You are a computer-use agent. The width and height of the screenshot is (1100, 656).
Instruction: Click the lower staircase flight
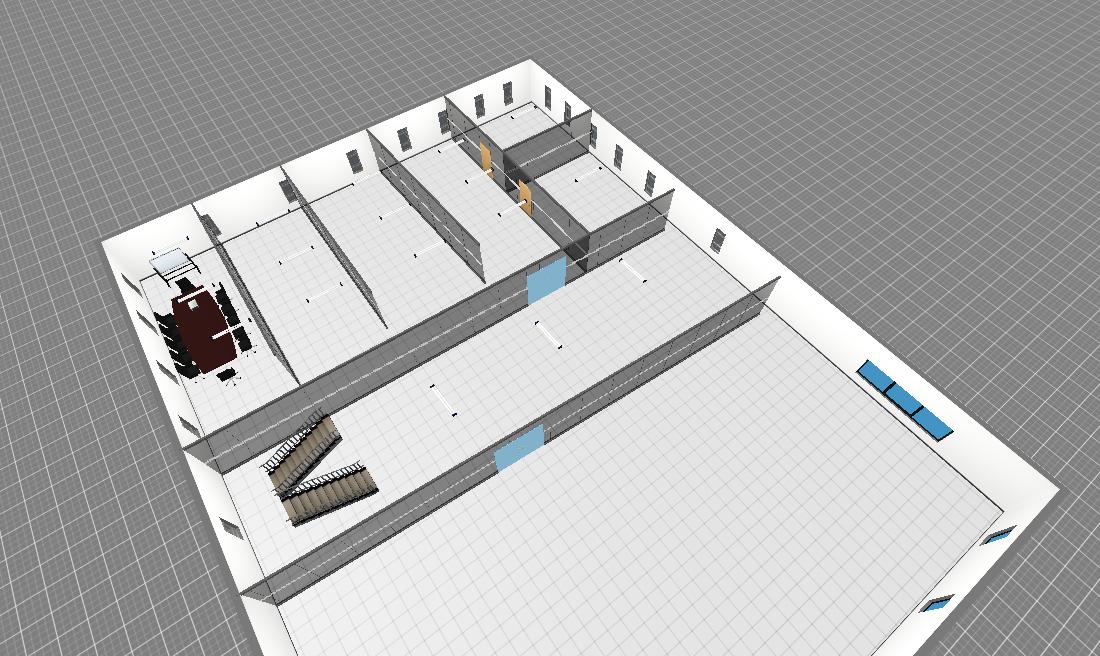(330, 491)
